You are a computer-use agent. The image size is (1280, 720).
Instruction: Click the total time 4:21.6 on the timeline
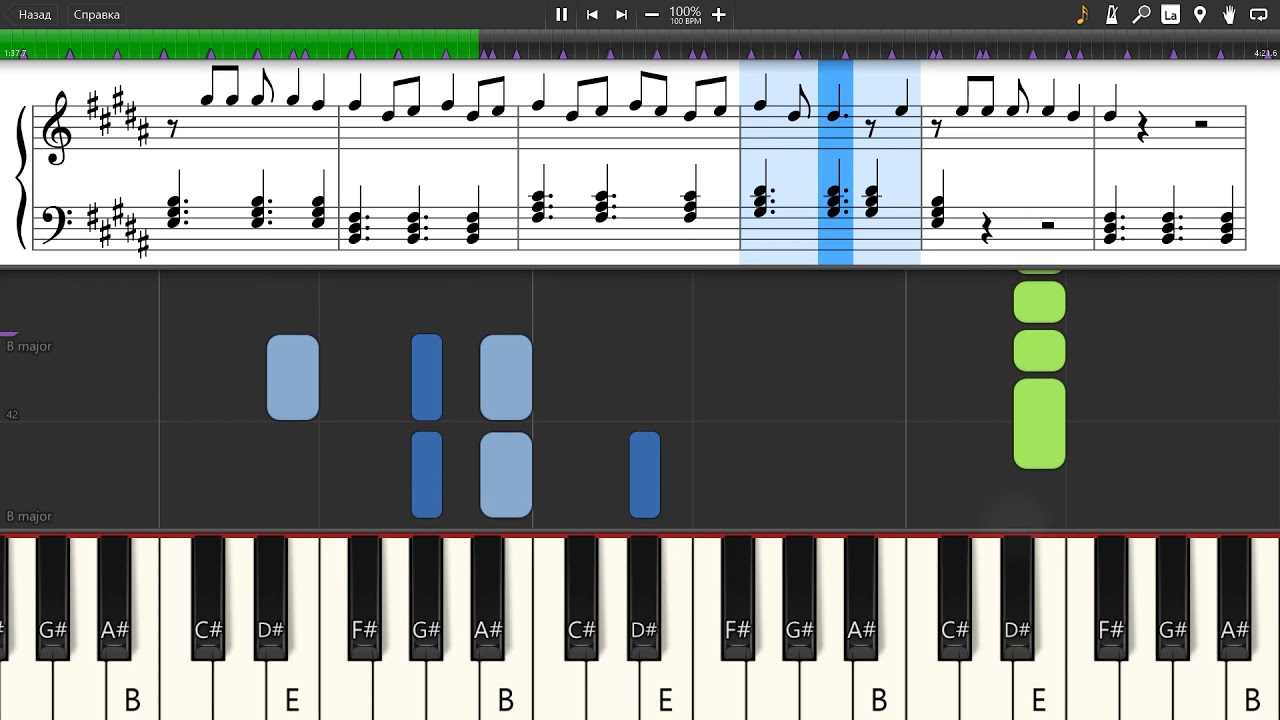1265,52
